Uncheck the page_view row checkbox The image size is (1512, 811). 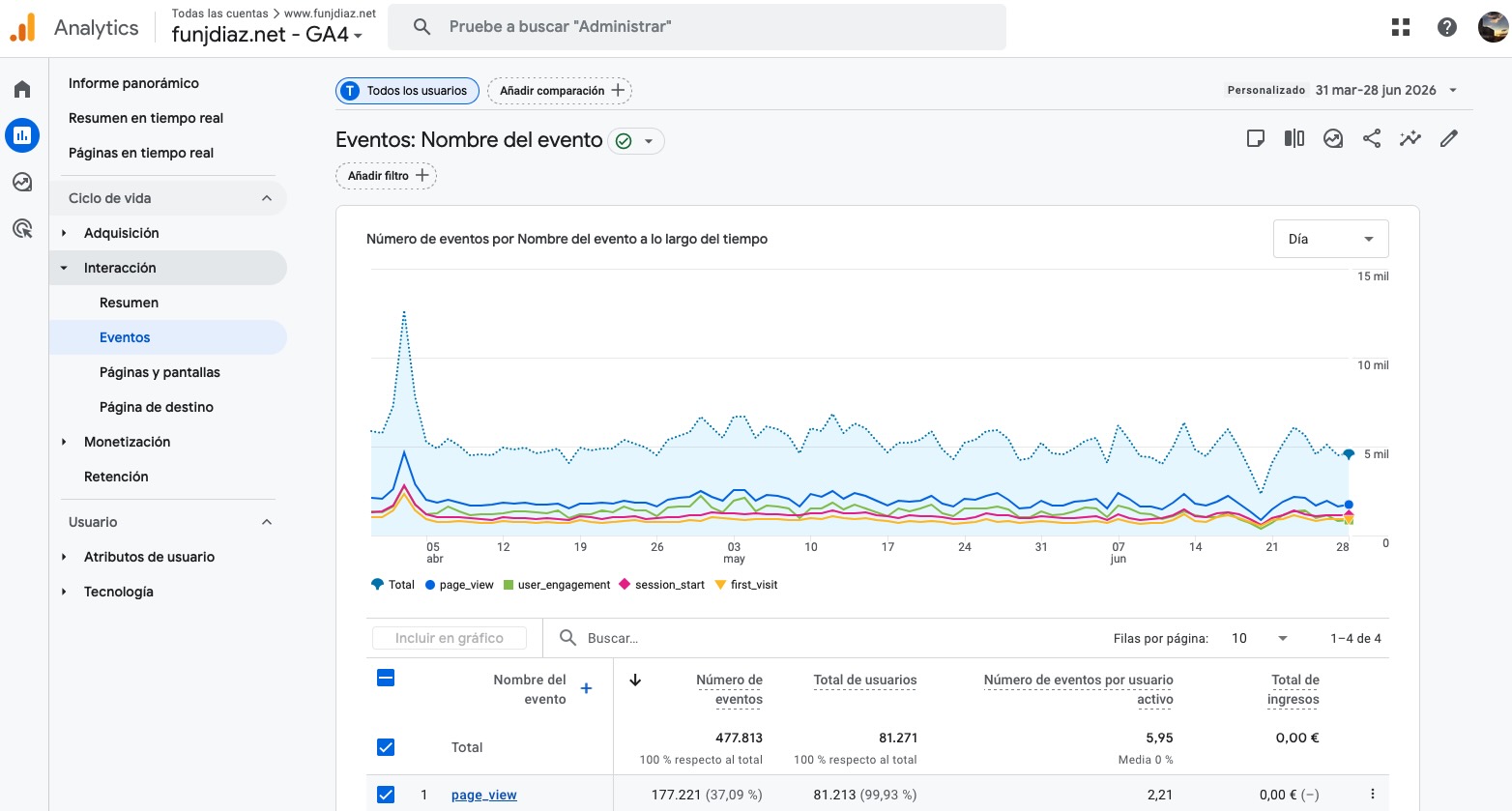click(x=386, y=795)
